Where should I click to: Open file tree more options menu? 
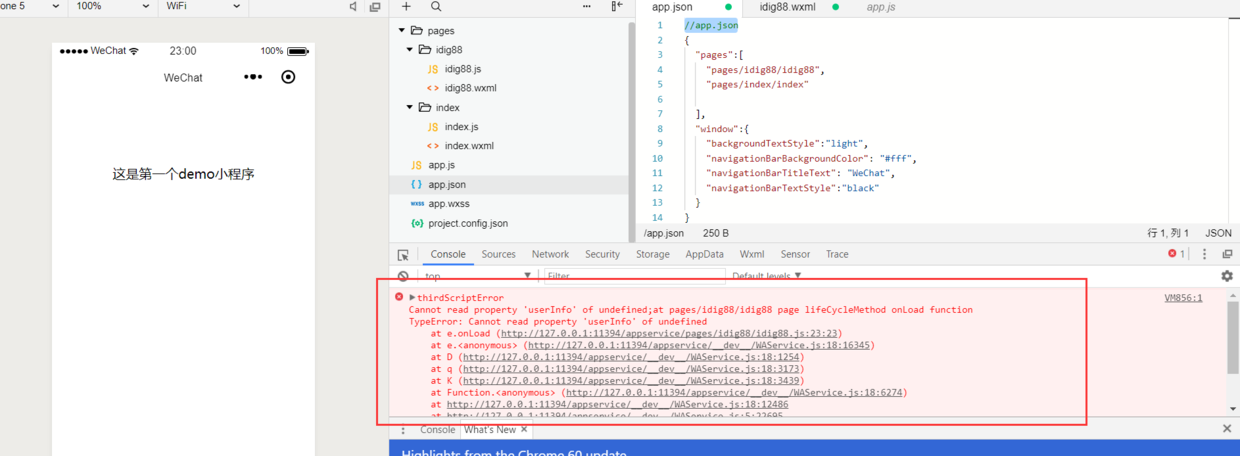[x=587, y=6]
